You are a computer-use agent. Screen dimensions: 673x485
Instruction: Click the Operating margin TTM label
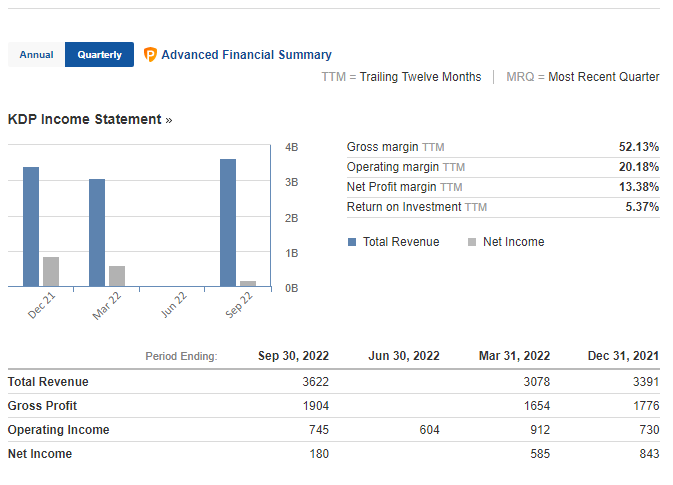pyautogui.click(x=406, y=167)
